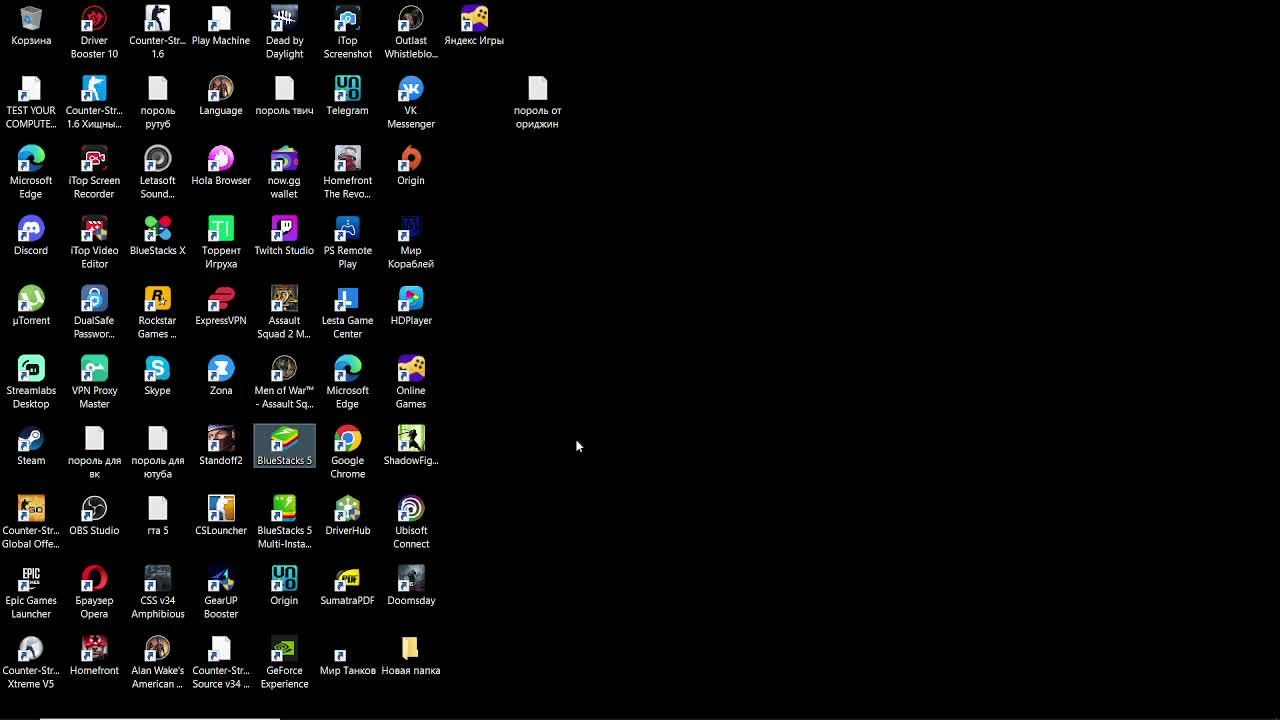Launch the iTop Video Editor shortcut
The width and height of the screenshot is (1280, 720).
[x=94, y=243]
